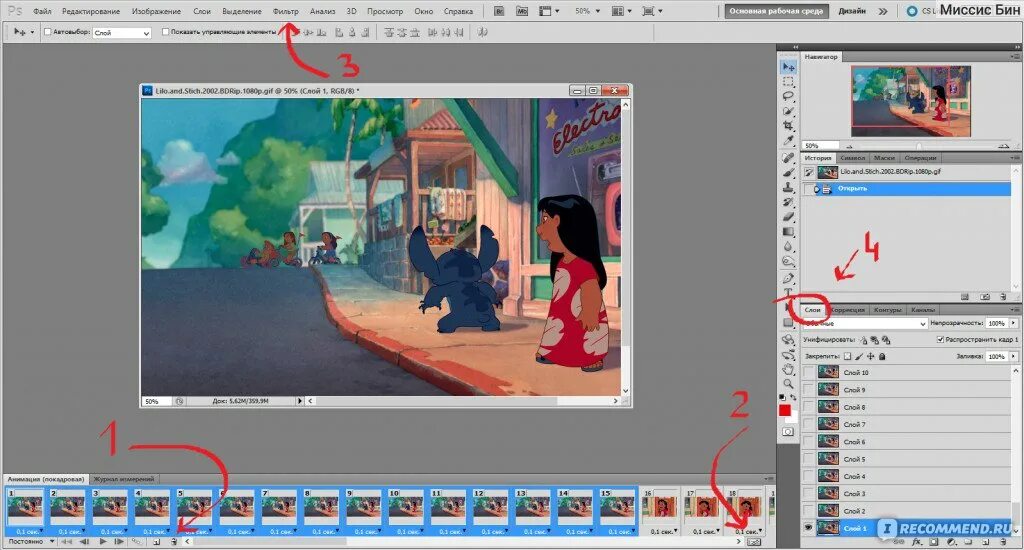Launch Mini Bridge from the top bar

click(x=521, y=11)
